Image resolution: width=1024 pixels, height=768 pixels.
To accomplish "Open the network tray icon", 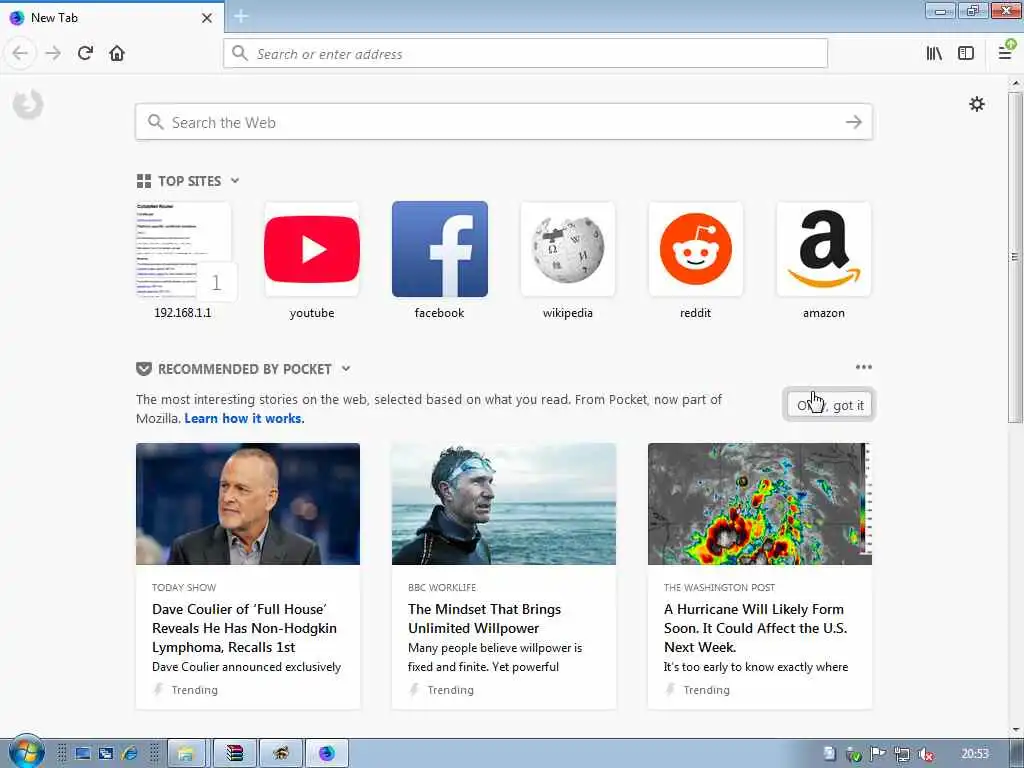I will coord(901,754).
